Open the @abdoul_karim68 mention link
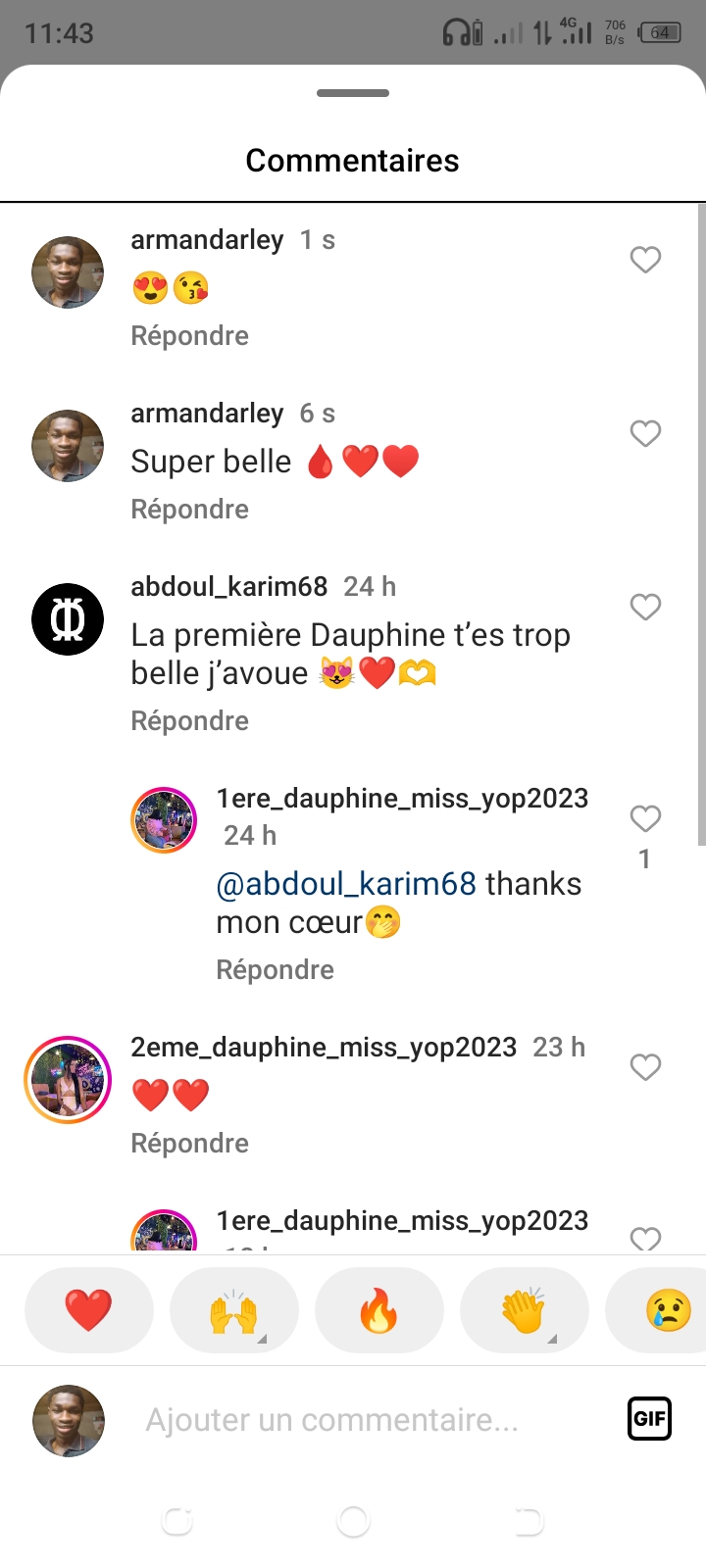706x1568 pixels. 346,884
